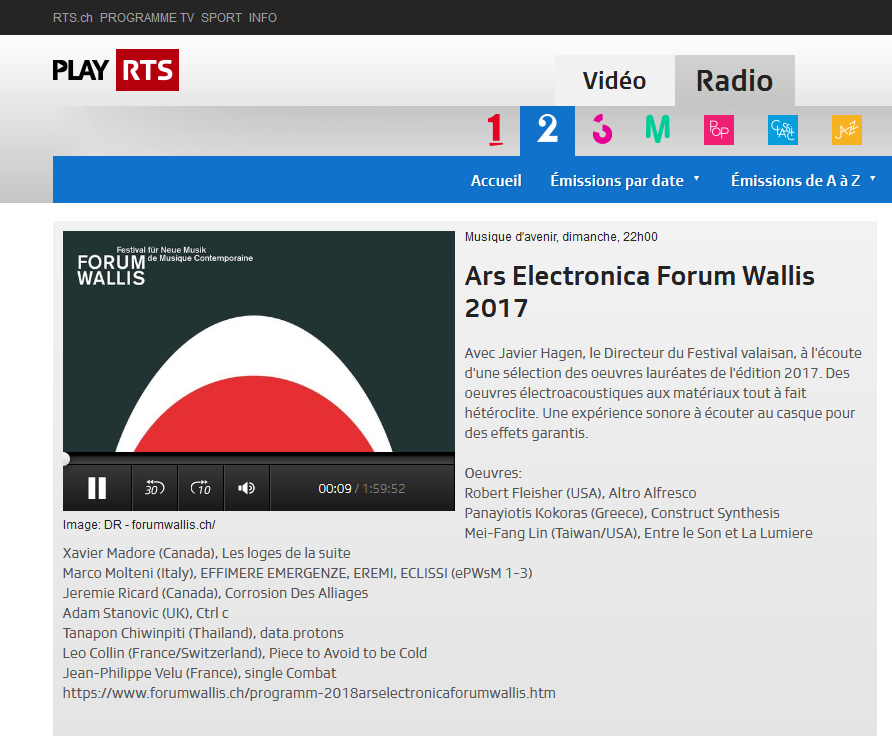Select the Classic radio channel icon
Image resolution: width=892 pixels, height=736 pixels.
pos(783,130)
